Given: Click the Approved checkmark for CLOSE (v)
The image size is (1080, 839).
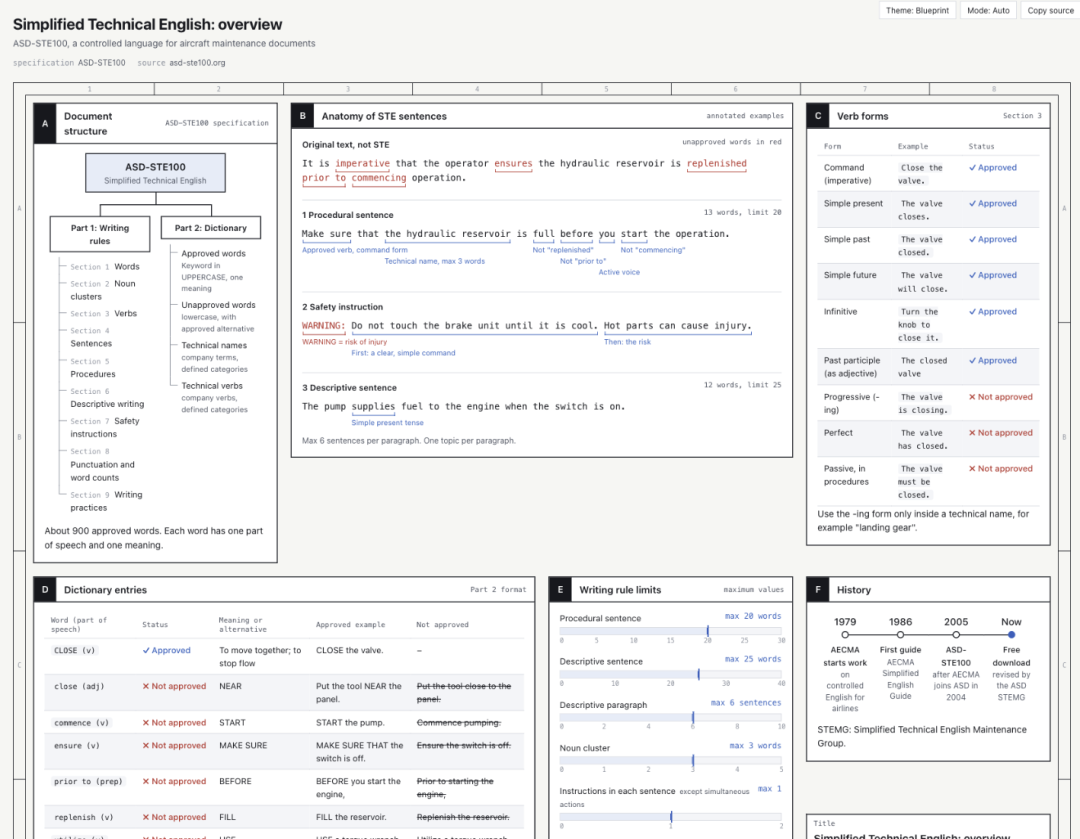Looking at the screenshot, I should [x=166, y=650].
